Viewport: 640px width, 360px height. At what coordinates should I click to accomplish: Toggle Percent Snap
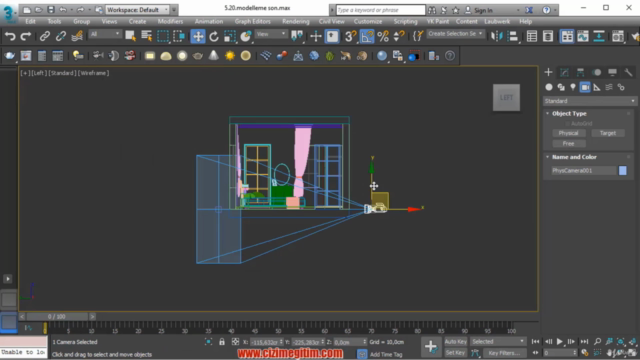click(383, 36)
